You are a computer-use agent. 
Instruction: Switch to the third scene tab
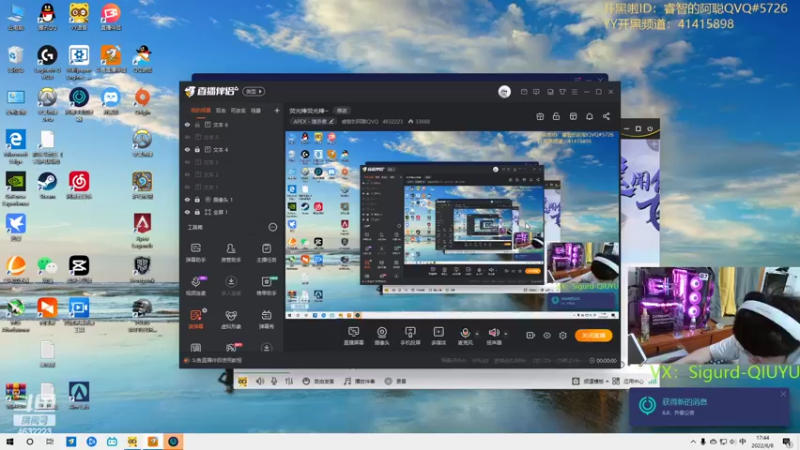[238, 110]
